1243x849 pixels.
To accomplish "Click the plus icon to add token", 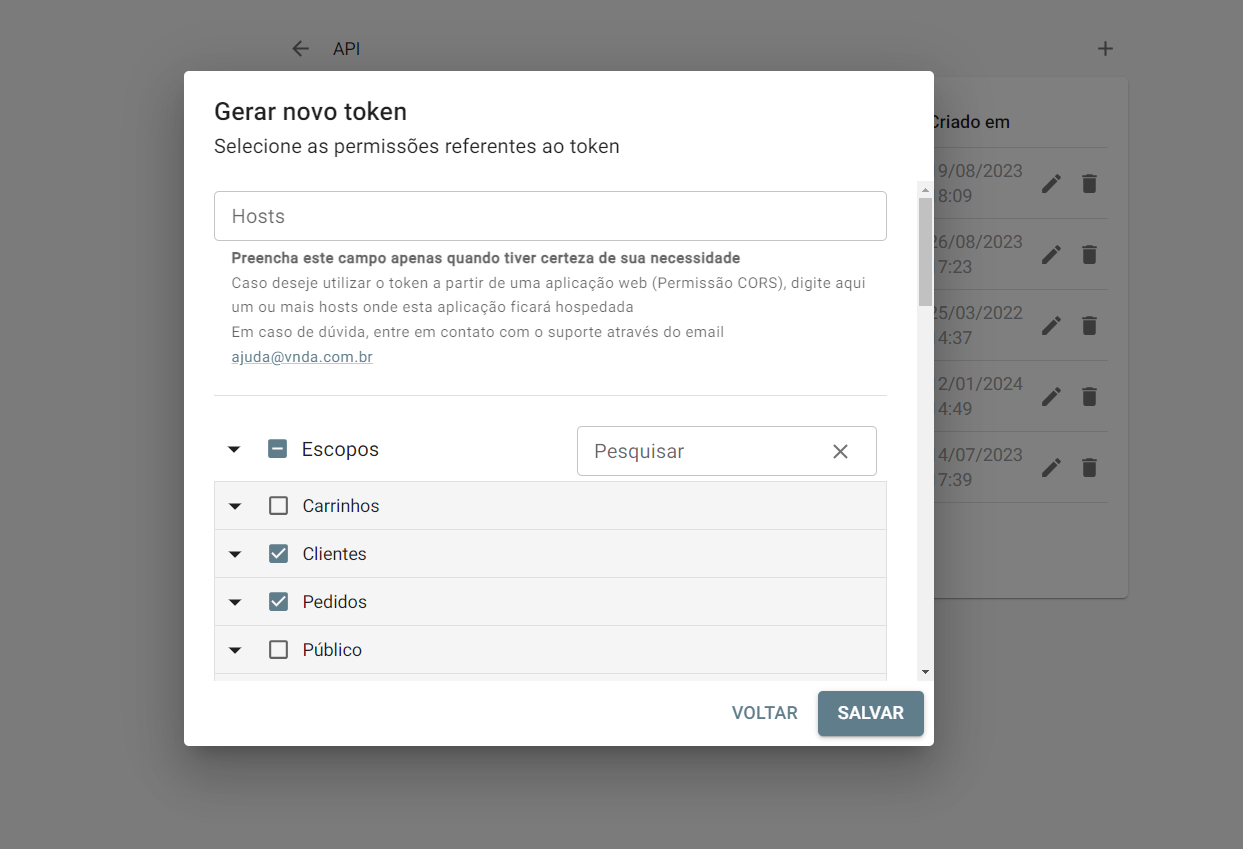I will (x=1105, y=49).
